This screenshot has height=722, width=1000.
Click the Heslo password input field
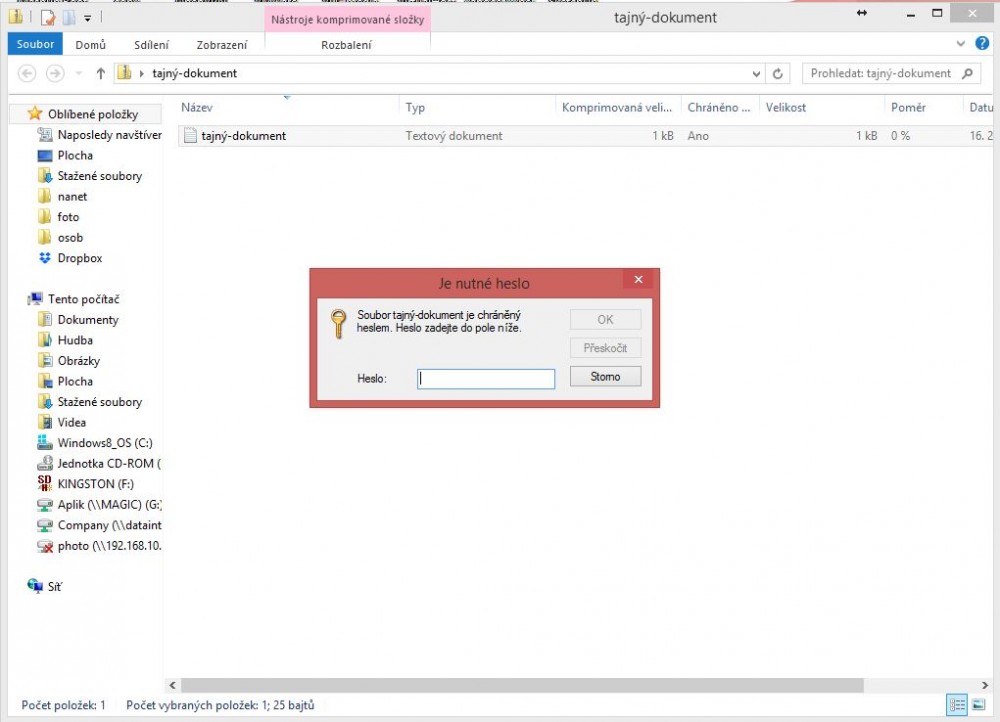click(x=486, y=379)
